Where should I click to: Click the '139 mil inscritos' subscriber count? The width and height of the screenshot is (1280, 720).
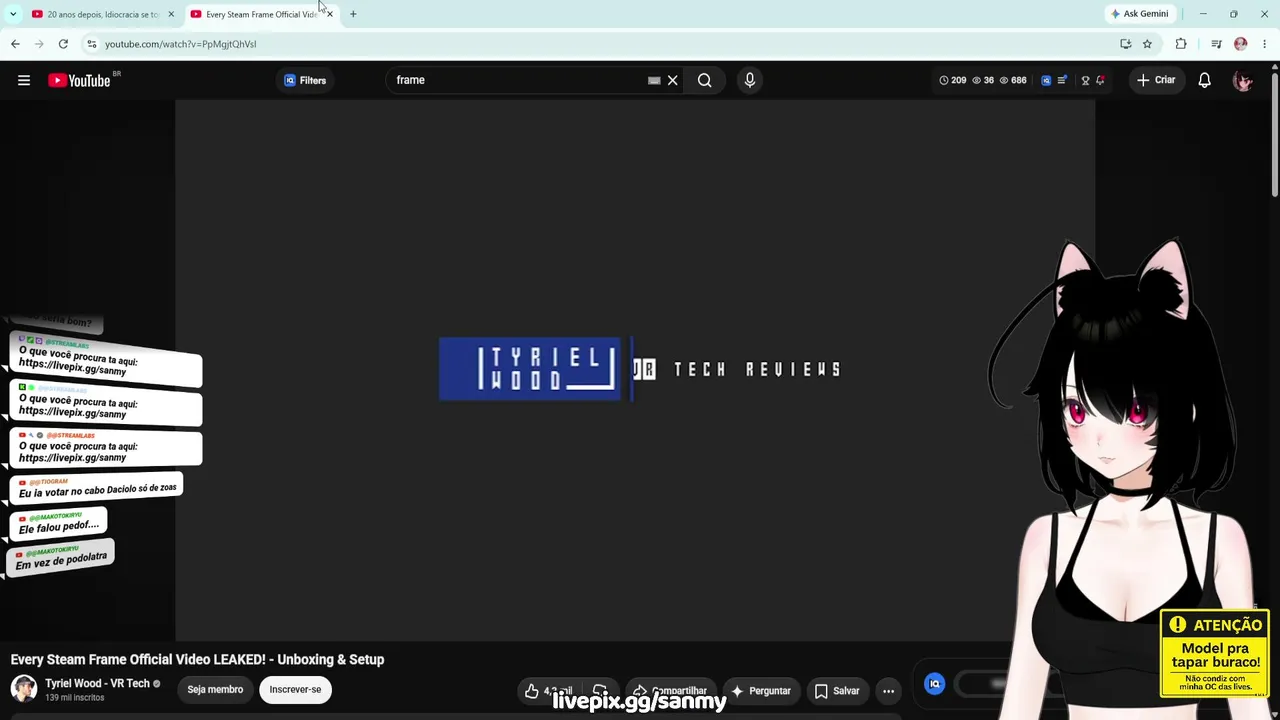(x=74, y=698)
